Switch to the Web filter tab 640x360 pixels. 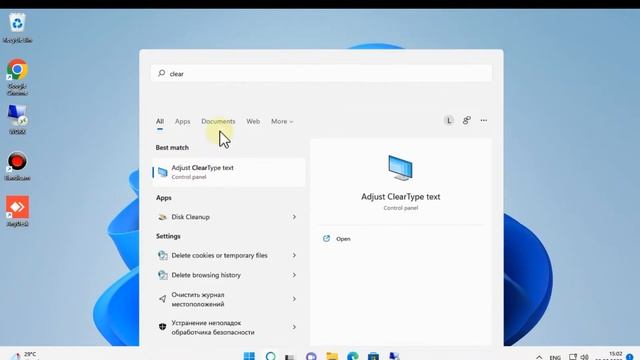coord(253,121)
